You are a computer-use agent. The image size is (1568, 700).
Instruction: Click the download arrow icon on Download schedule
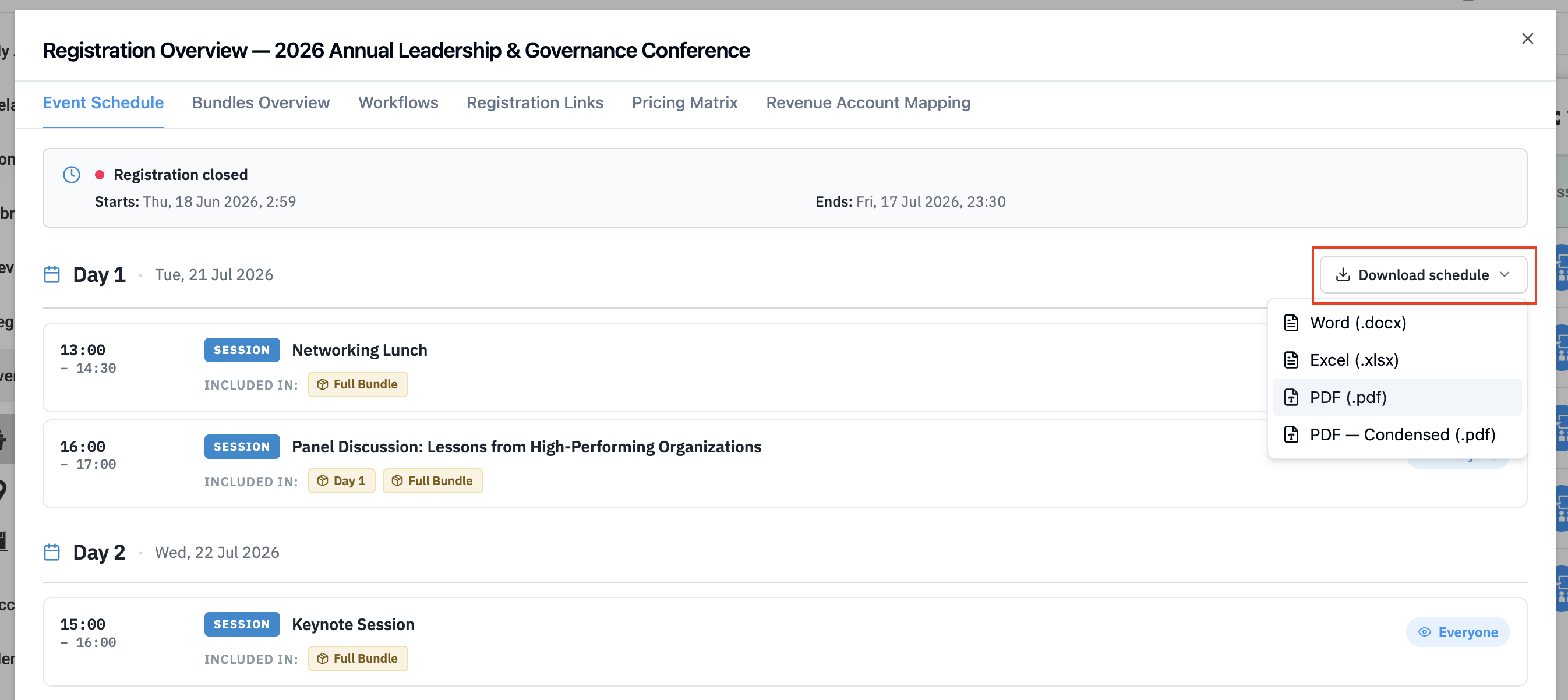click(x=1342, y=274)
